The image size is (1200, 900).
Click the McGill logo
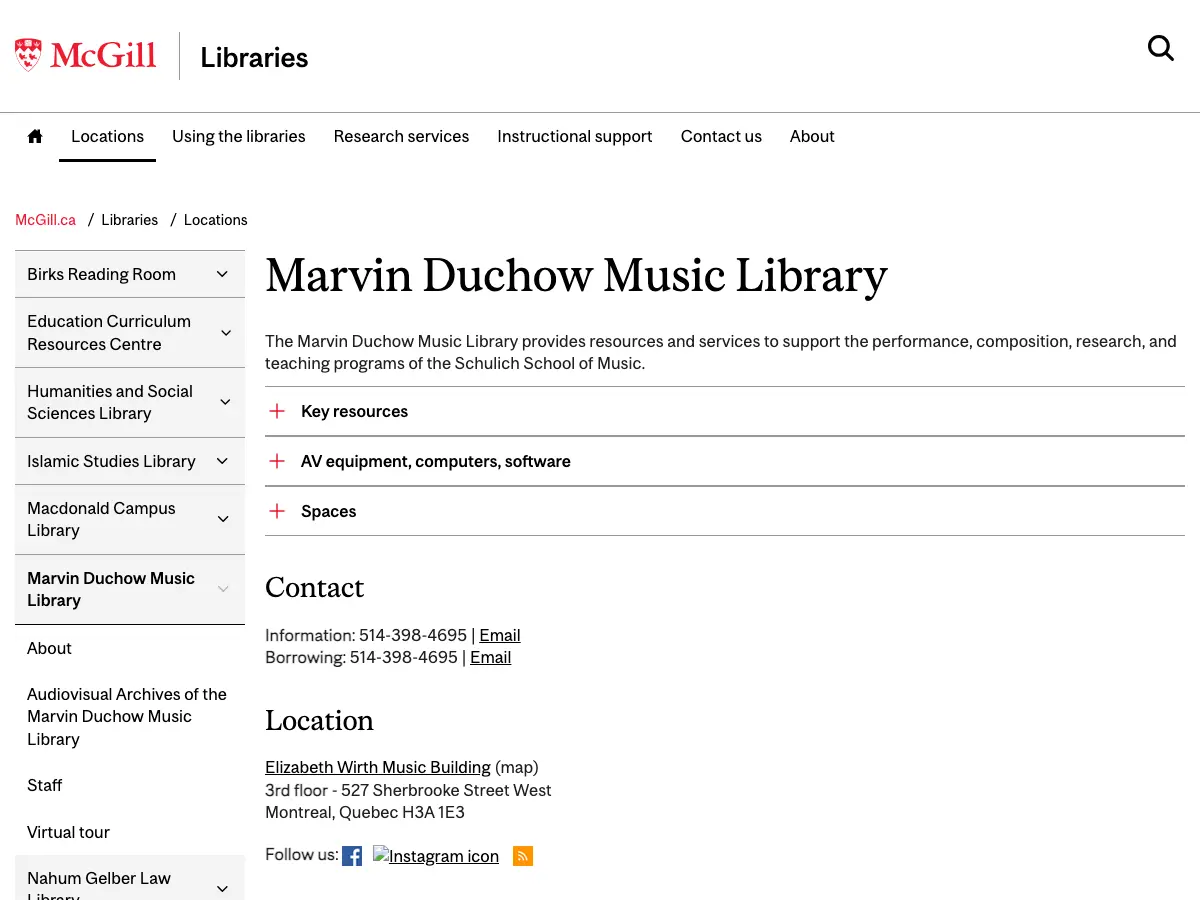86,55
